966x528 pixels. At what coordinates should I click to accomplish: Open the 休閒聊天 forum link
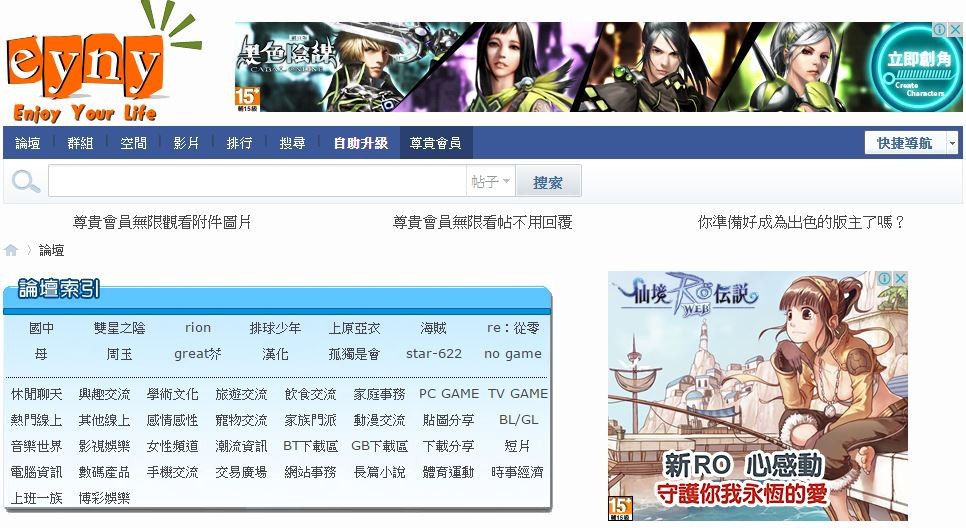click(37, 394)
